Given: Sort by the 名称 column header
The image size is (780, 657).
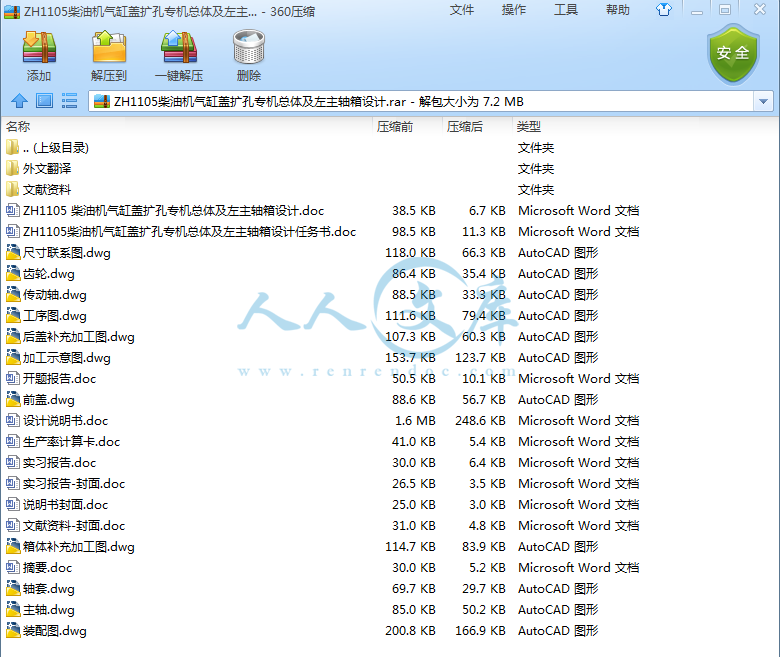Looking at the screenshot, I should [187, 126].
